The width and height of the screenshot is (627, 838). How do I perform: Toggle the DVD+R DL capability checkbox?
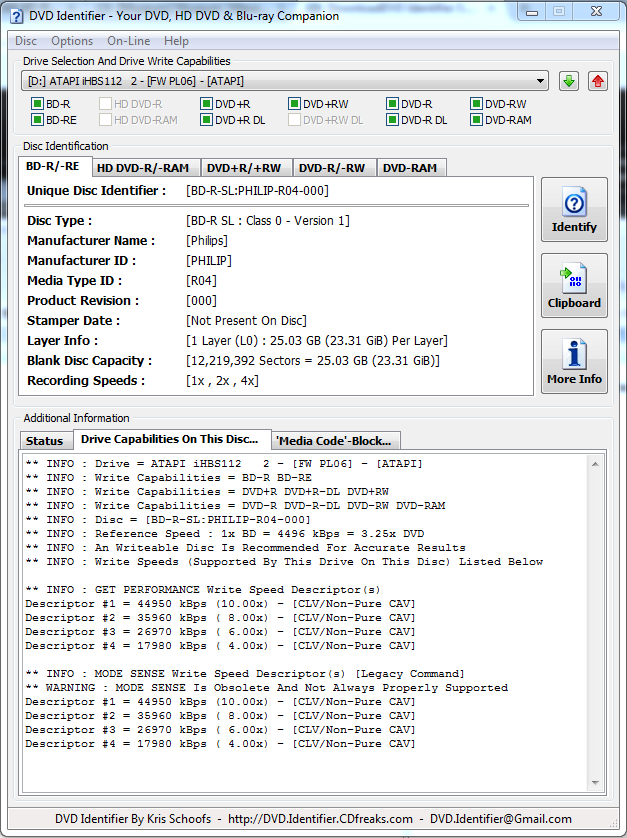[206, 120]
